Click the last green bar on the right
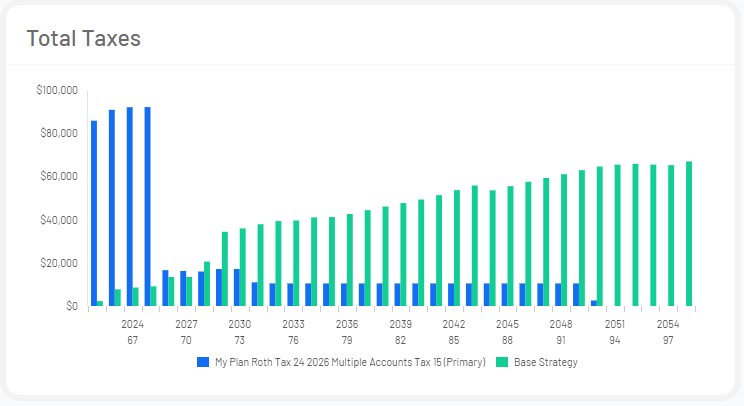The width and height of the screenshot is (744, 406). tap(689, 234)
